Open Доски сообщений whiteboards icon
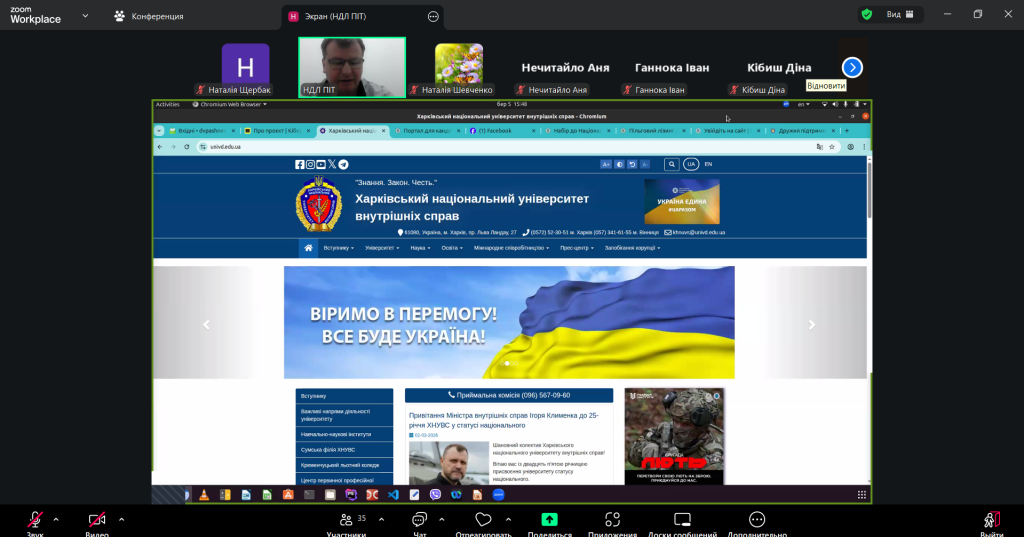Viewport: 1024px width, 537px height. [x=682, y=520]
